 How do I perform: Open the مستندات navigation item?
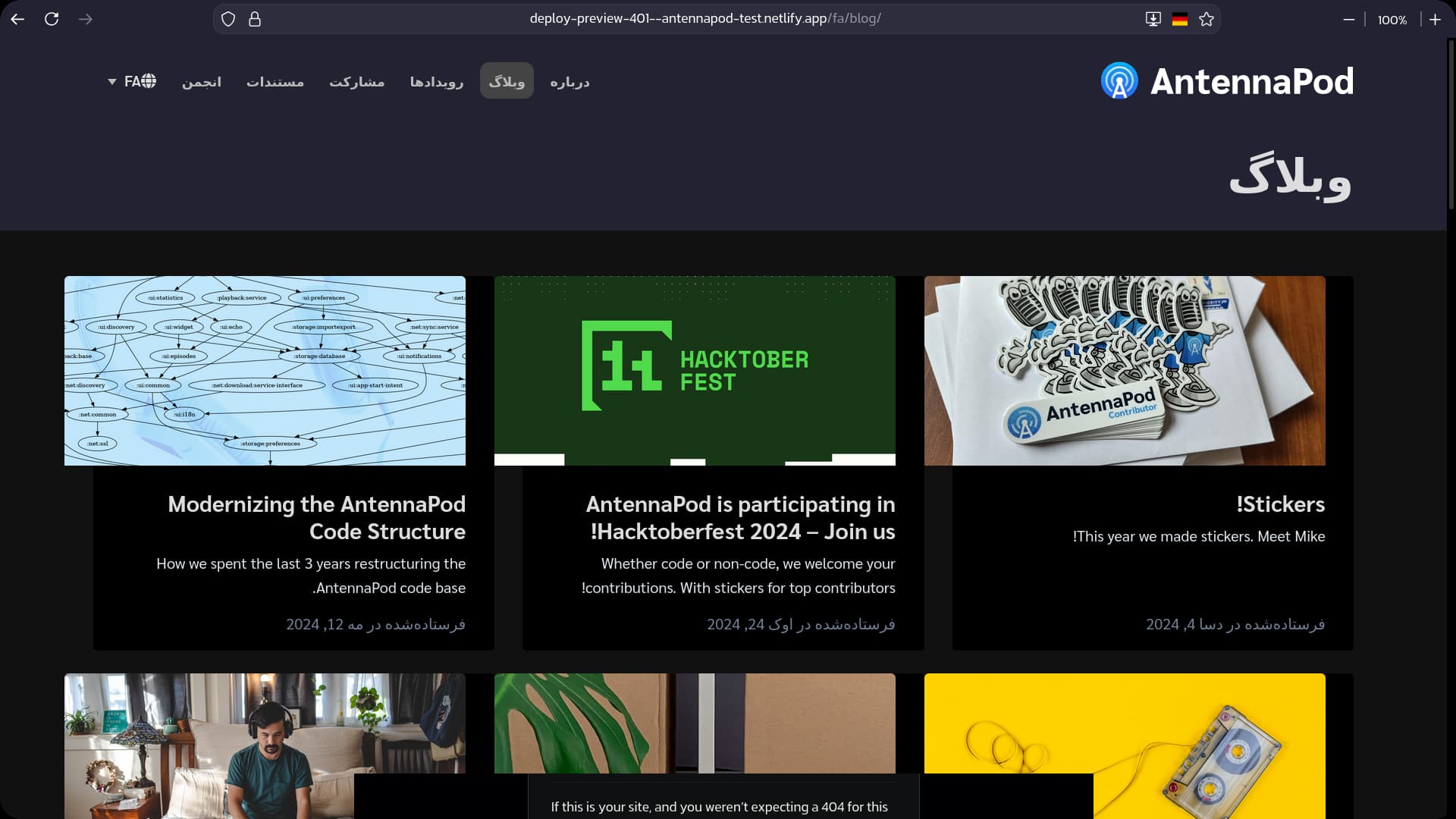[275, 81]
